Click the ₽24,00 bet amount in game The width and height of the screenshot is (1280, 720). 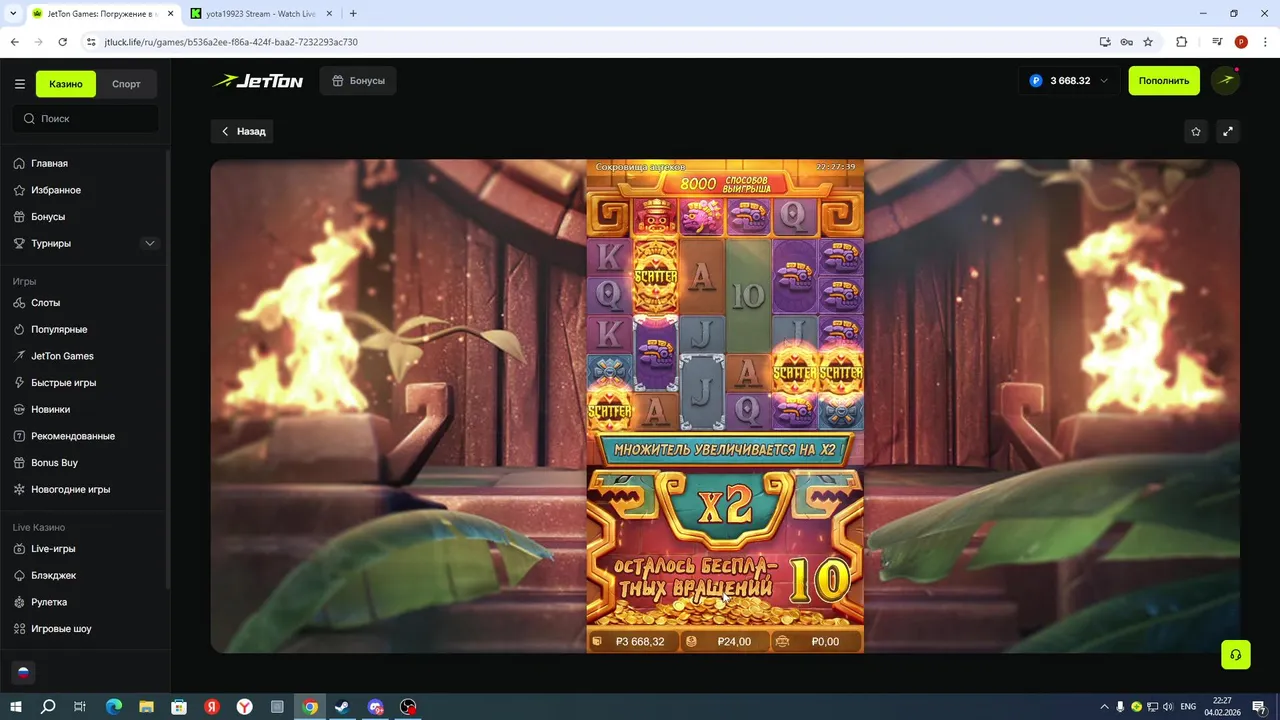[725, 641]
